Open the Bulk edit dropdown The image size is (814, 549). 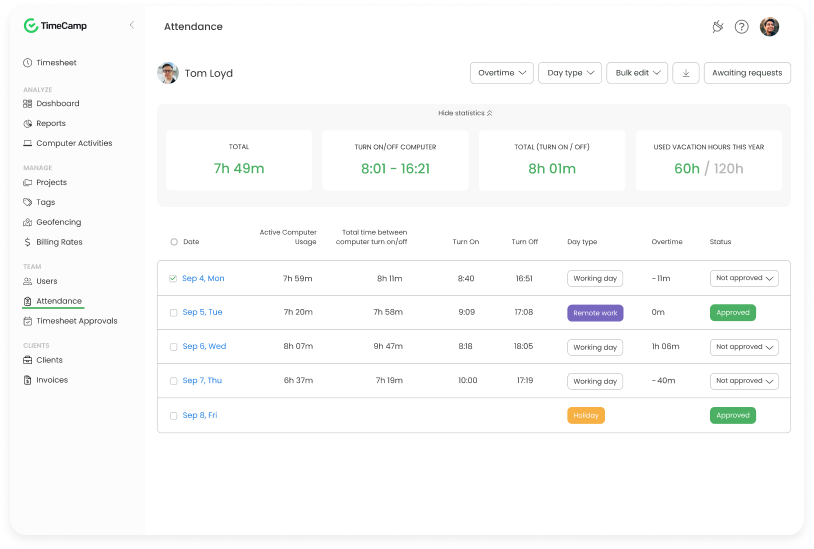pos(637,73)
